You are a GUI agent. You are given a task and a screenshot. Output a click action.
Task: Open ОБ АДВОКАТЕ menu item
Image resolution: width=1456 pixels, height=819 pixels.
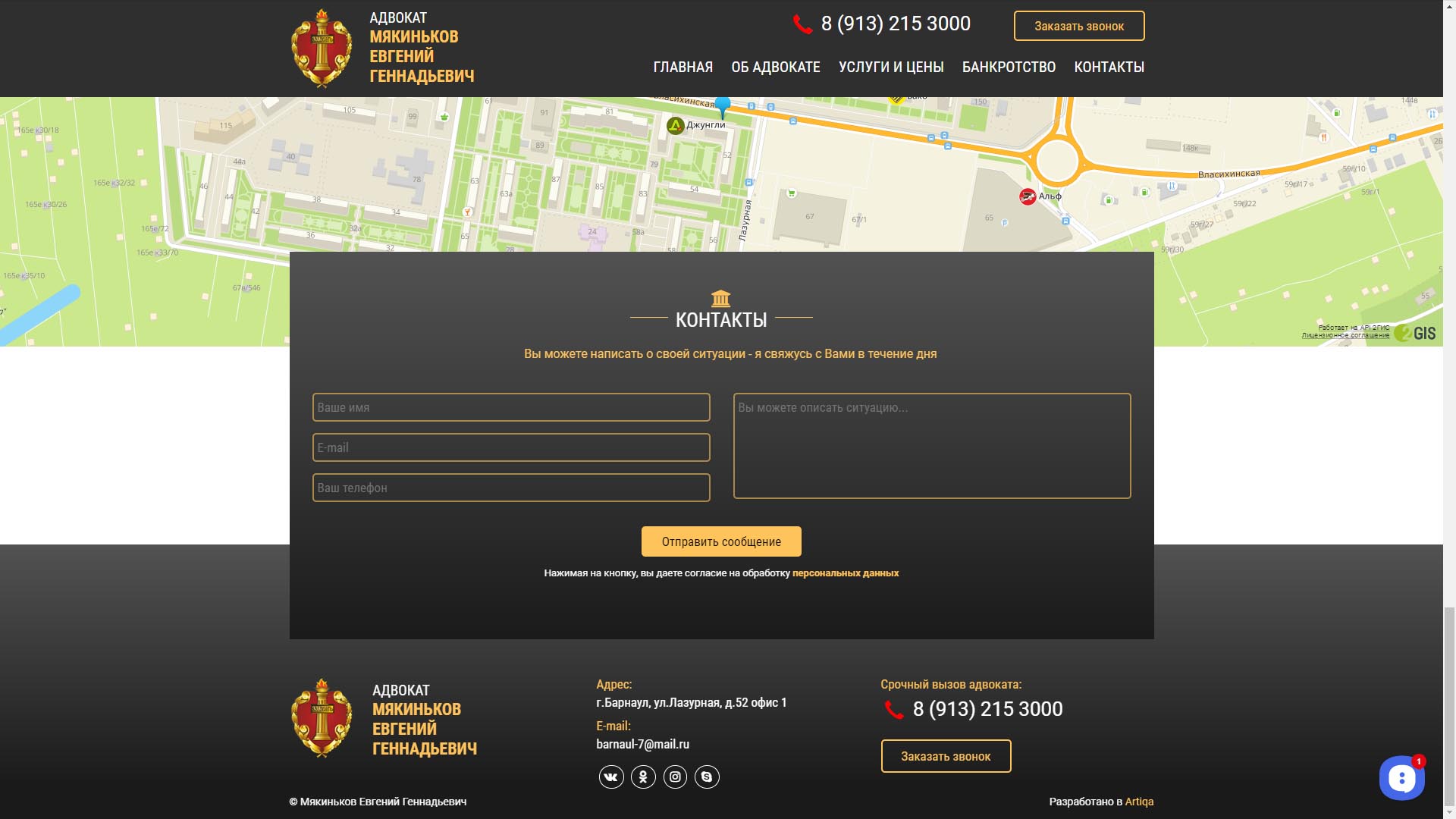(x=776, y=67)
